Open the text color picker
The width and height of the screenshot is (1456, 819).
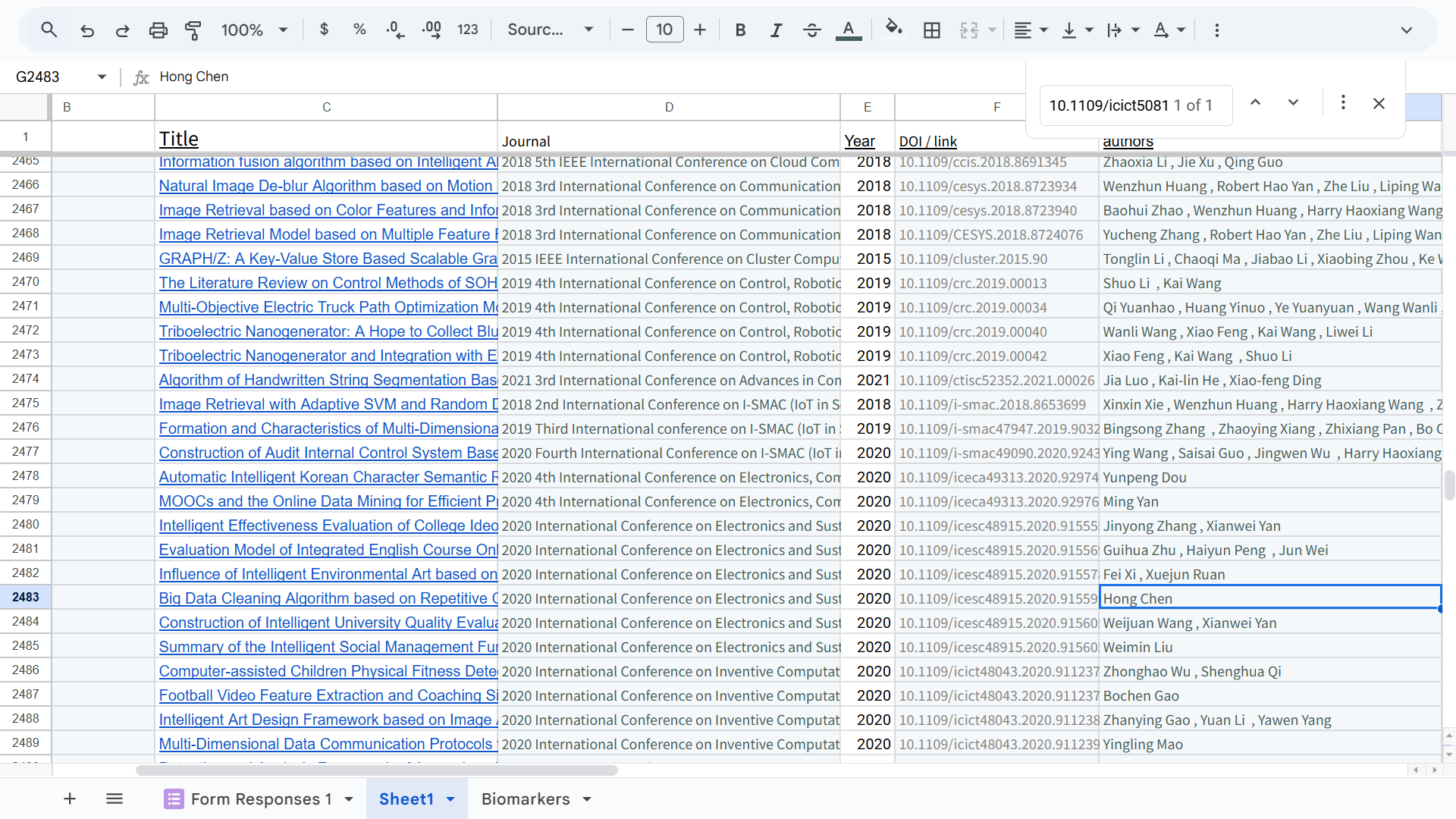pos(848,30)
